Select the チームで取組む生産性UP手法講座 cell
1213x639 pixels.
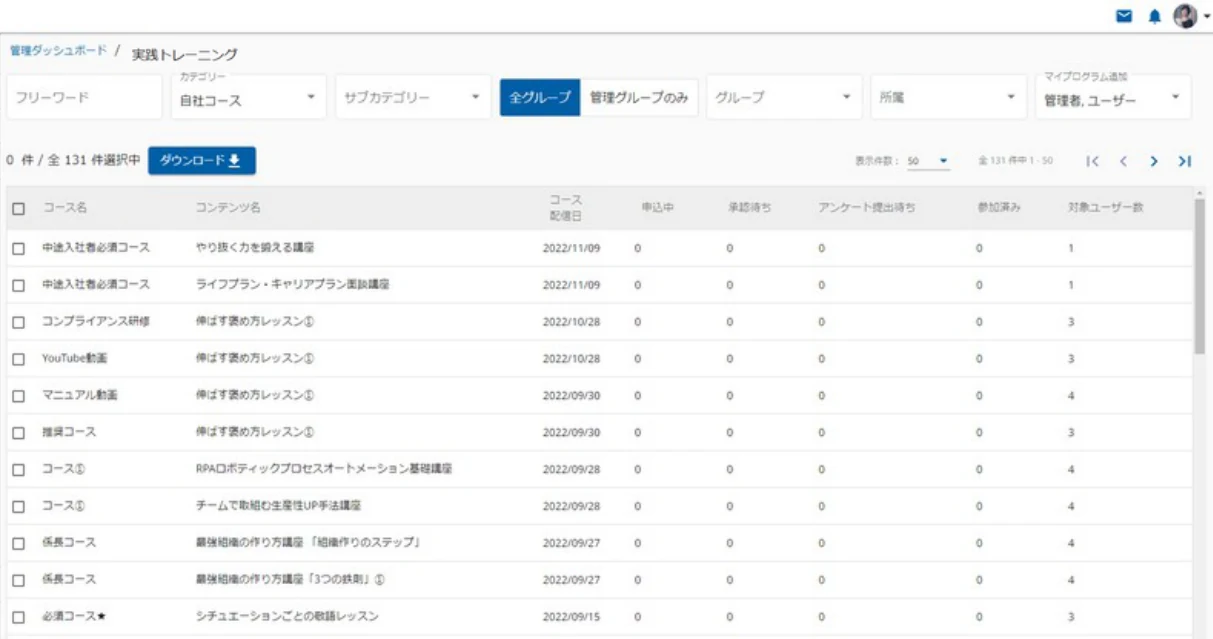278,507
